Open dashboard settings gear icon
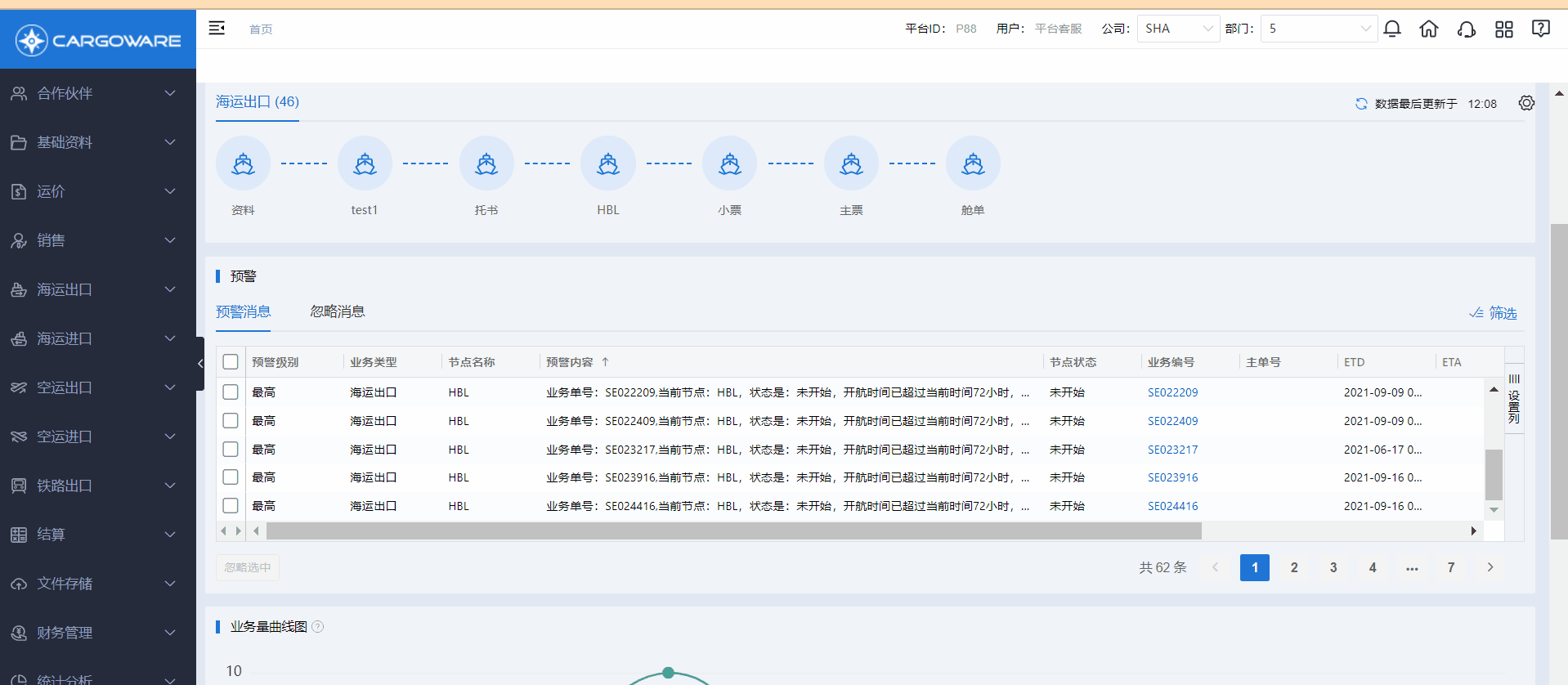Viewport: 1568px width, 685px height. [1526, 103]
